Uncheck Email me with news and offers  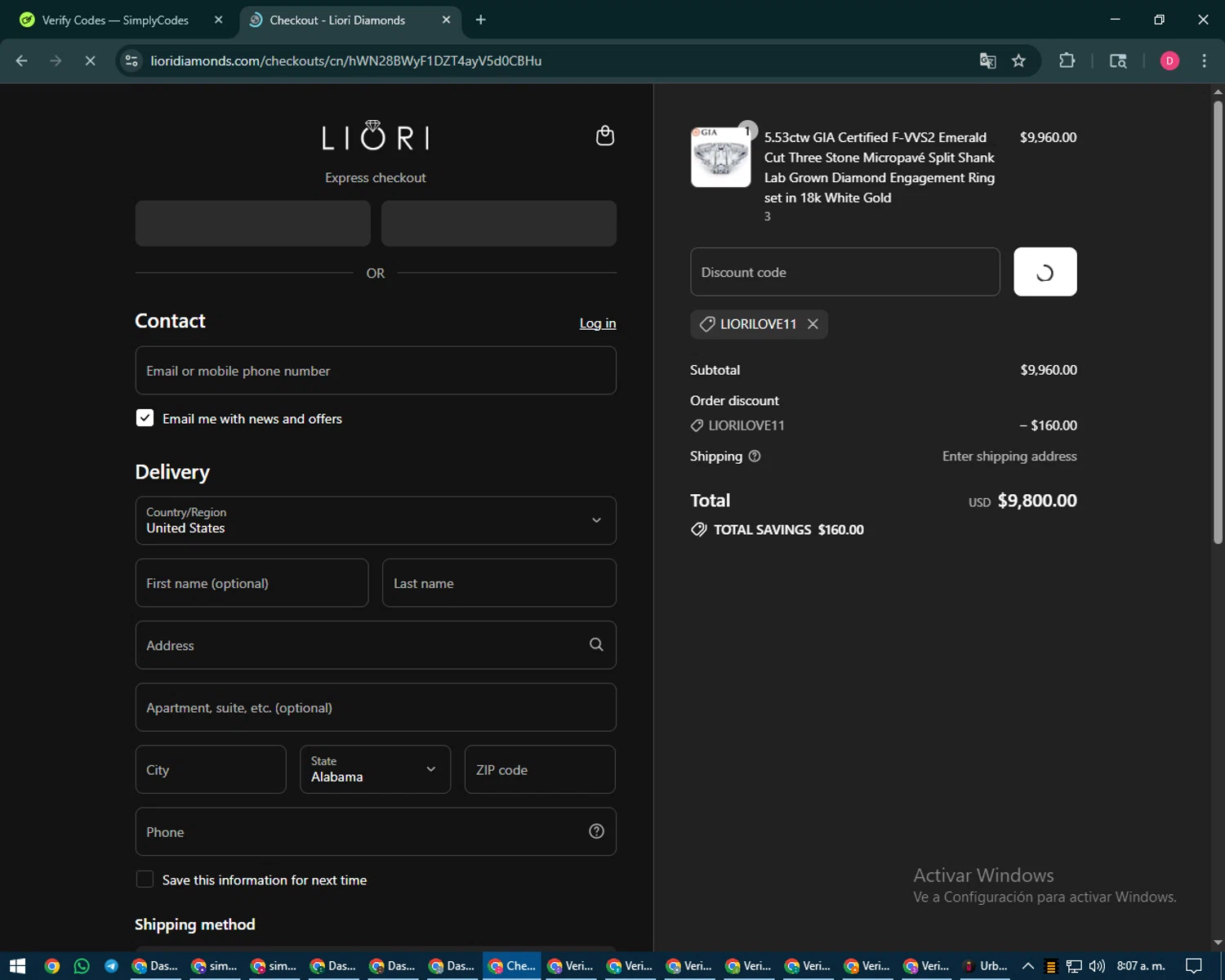(x=145, y=418)
